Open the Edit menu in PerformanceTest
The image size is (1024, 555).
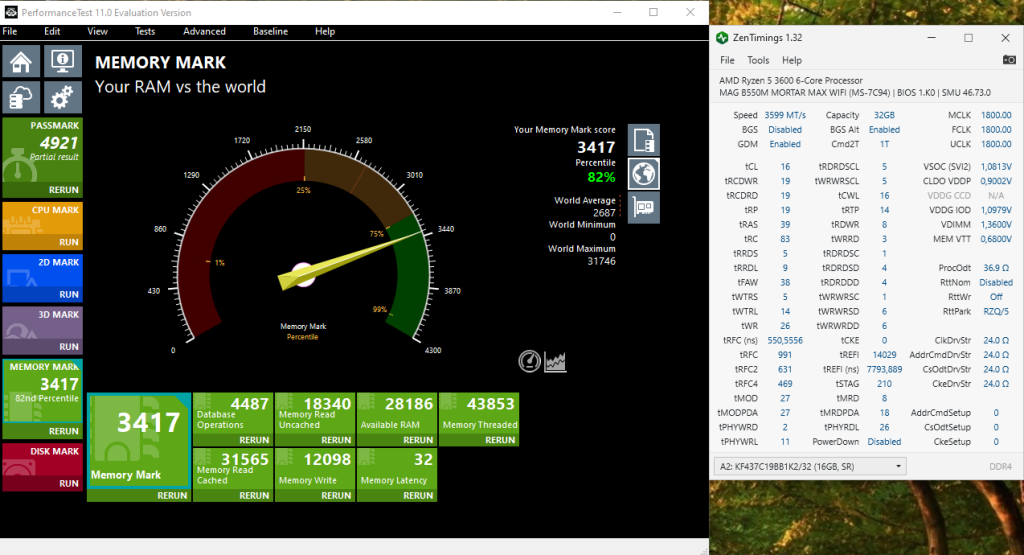tap(52, 31)
